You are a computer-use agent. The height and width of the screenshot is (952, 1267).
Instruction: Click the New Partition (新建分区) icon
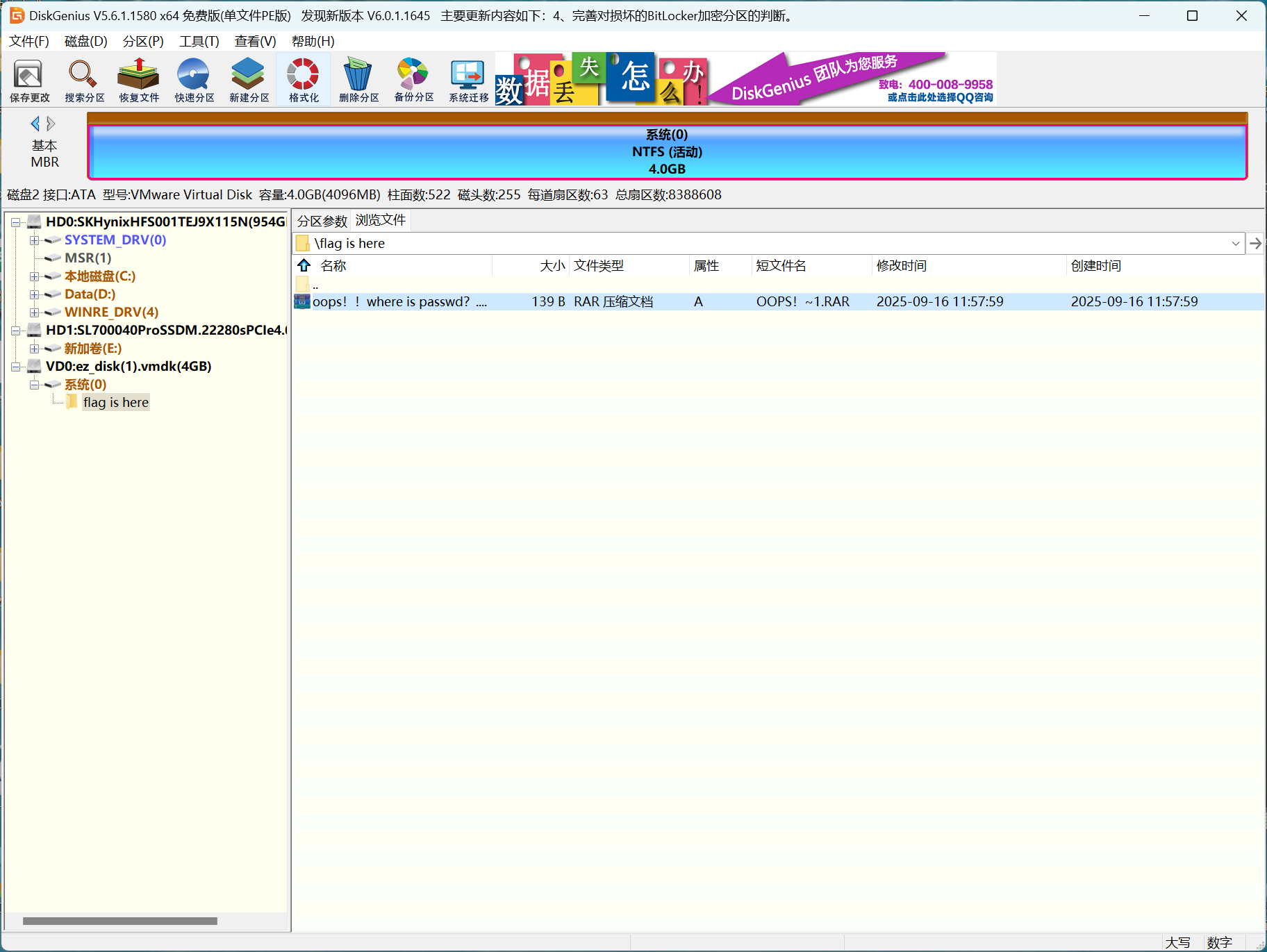(x=249, y=80)
